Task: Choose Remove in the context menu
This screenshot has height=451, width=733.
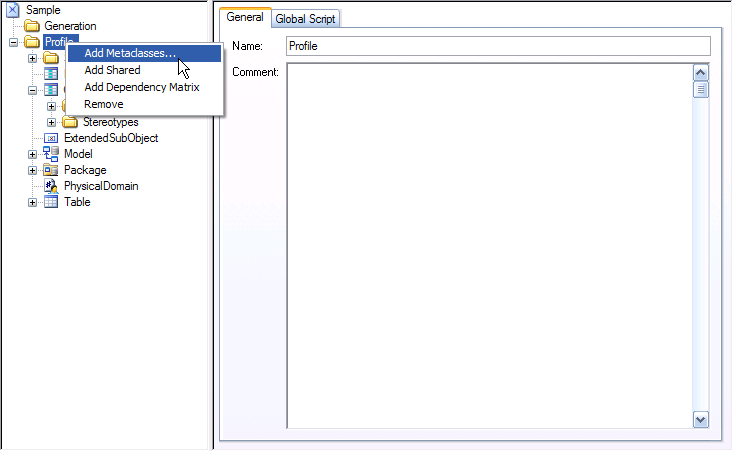Action: (104, 104)
